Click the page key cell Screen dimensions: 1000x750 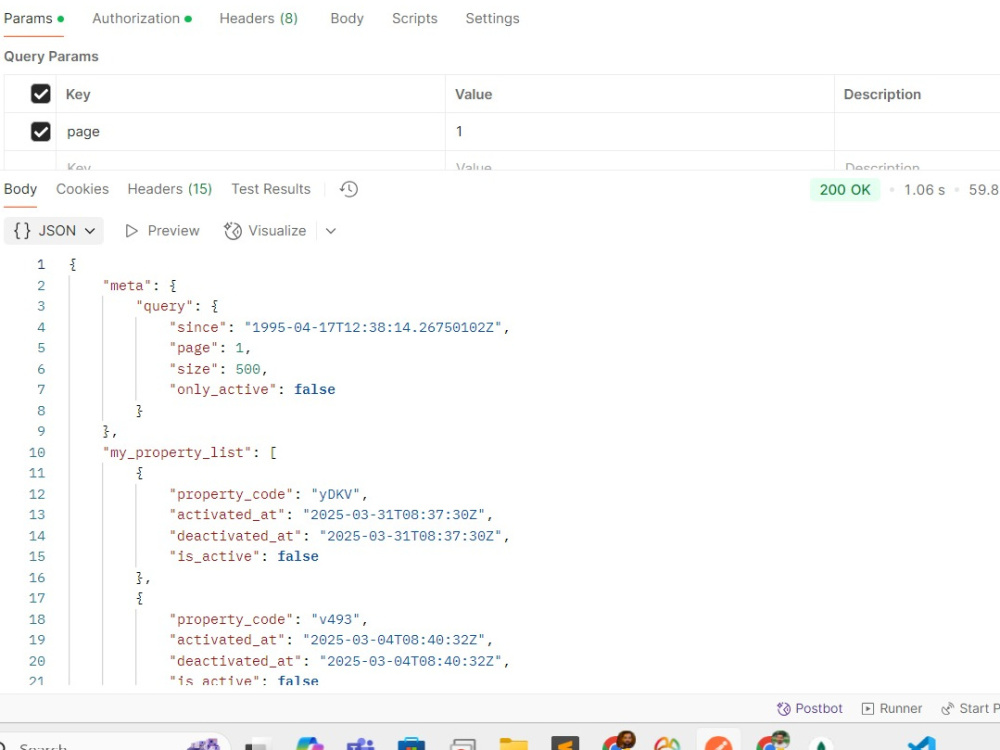[x=250, y=131]
